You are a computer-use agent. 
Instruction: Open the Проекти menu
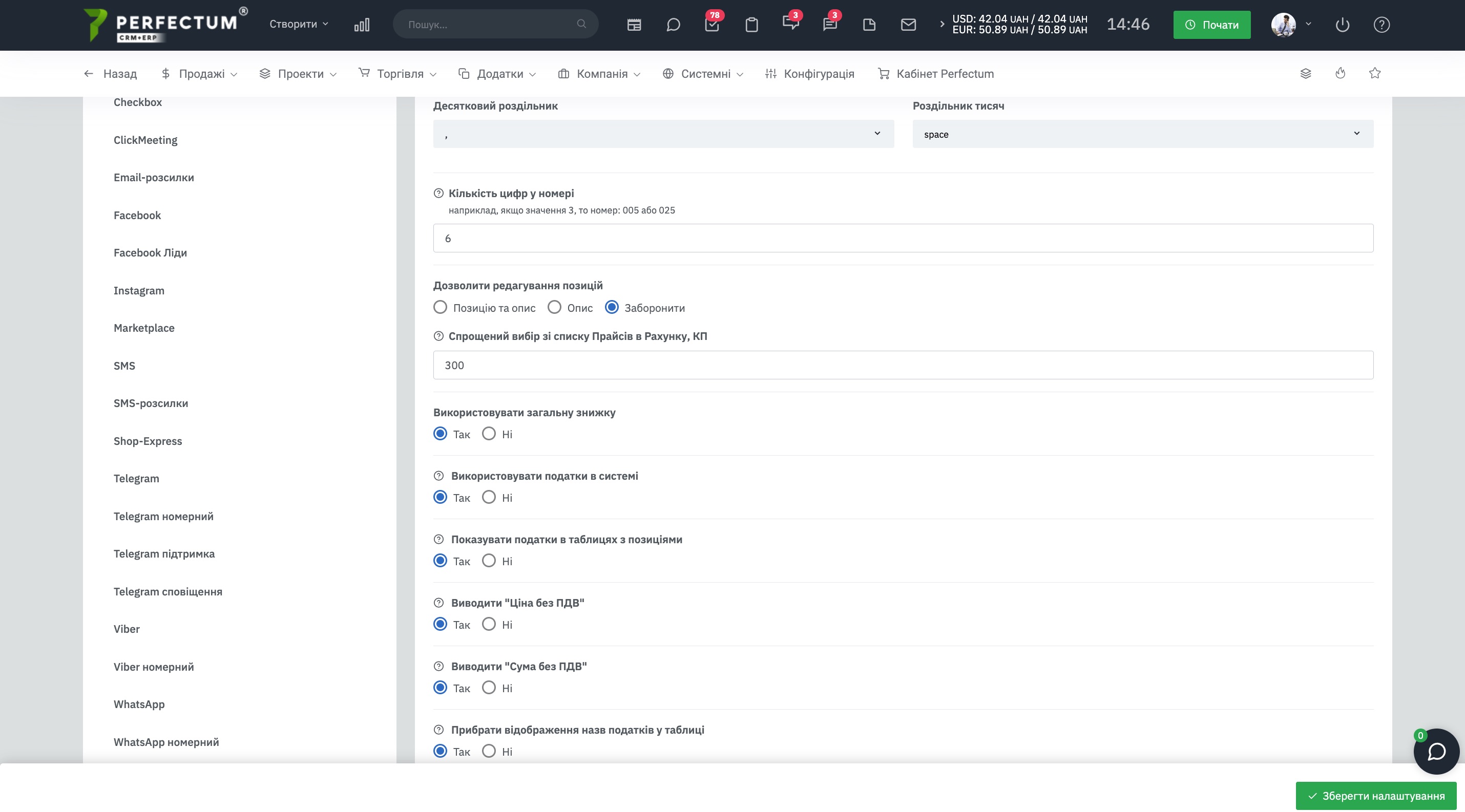(x=298, y=74)
